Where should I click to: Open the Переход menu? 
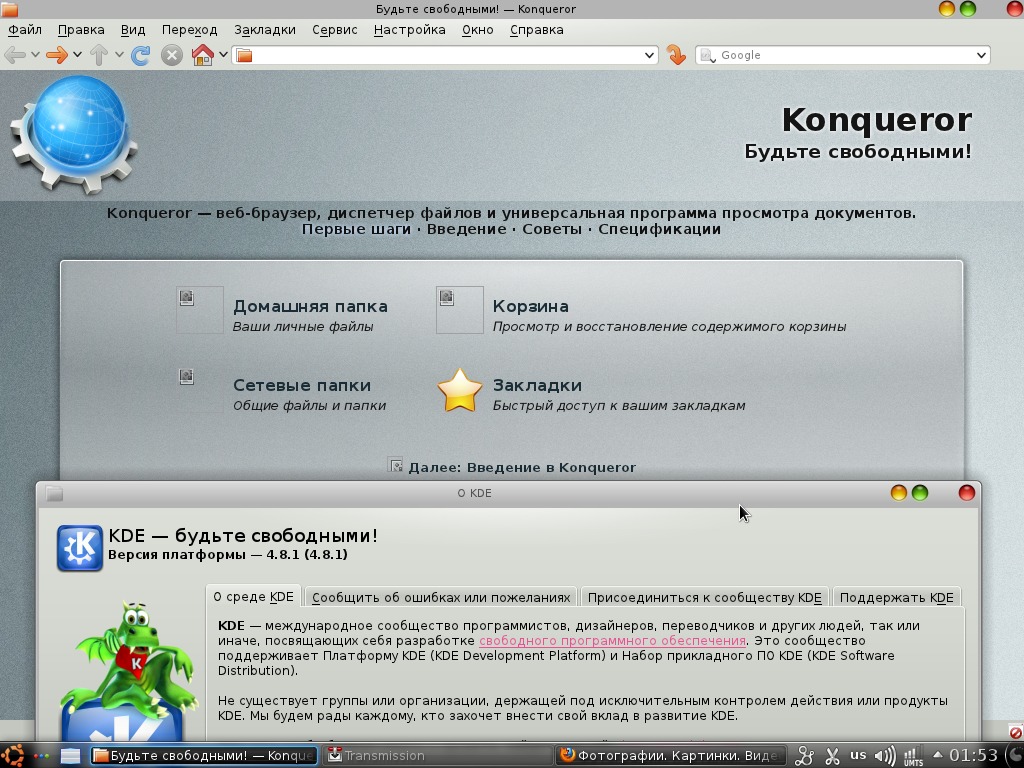189,30
